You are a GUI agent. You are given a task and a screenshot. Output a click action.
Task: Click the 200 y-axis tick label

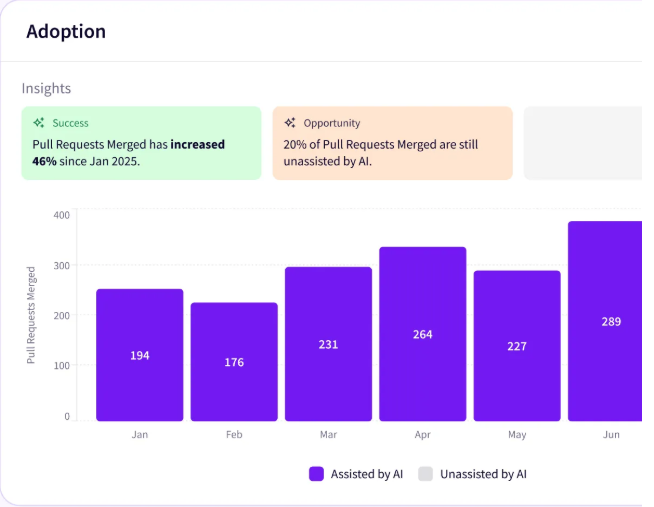(x=62, y=316)
